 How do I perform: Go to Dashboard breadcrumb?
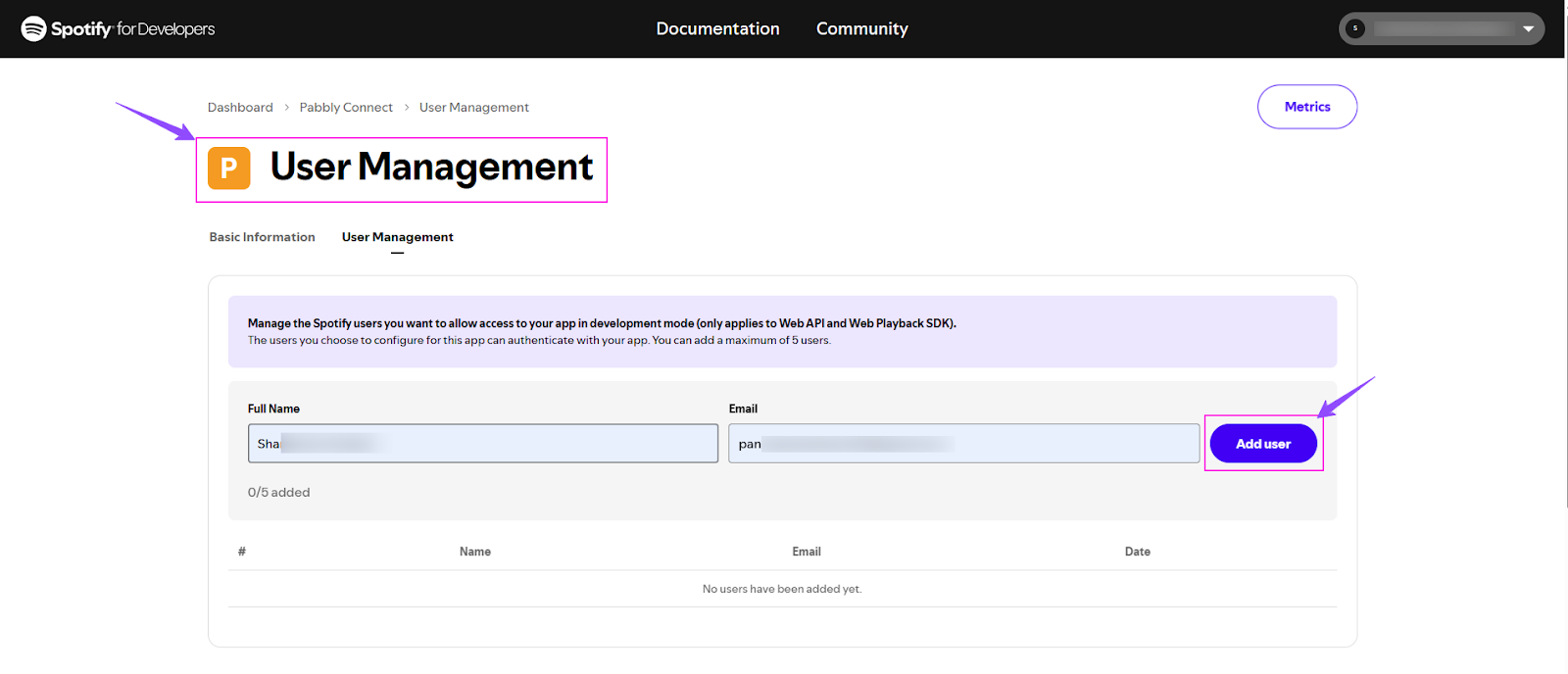[x=240, y=108]
